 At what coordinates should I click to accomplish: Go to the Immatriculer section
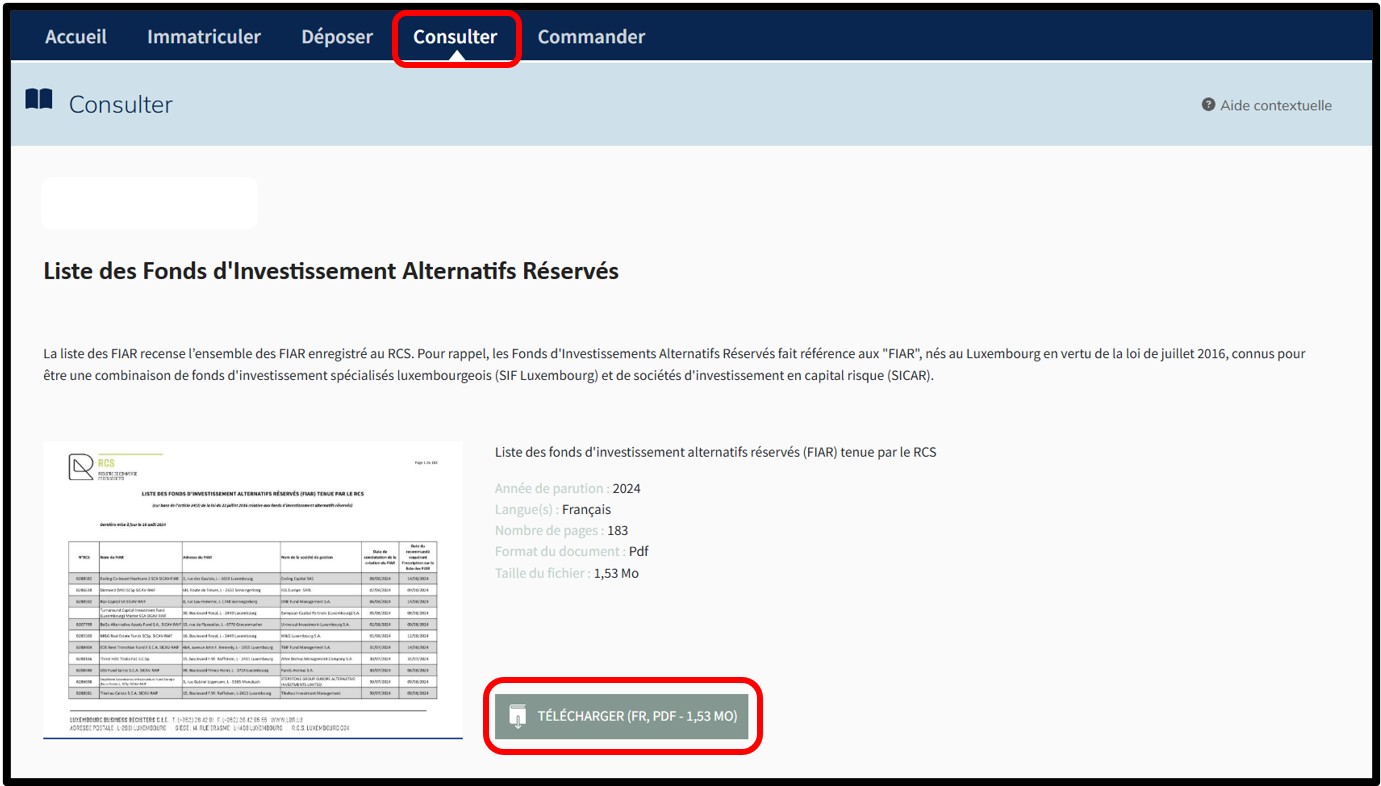point(204,37)
